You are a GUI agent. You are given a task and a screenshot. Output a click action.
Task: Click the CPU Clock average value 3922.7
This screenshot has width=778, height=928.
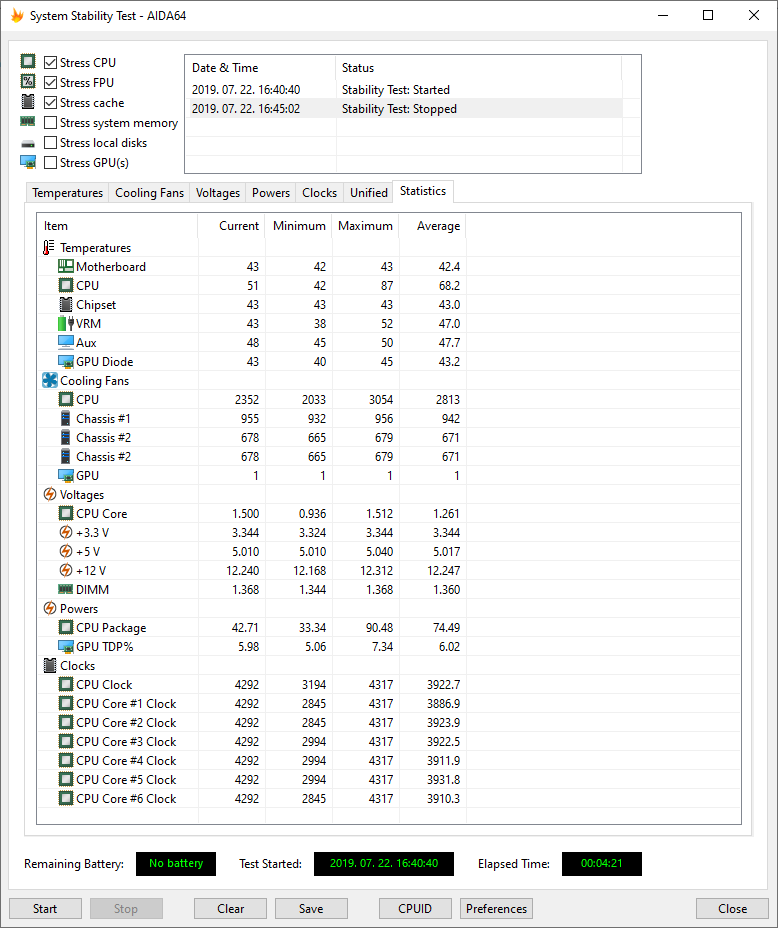pyautogui.click(x=443, y=684)
